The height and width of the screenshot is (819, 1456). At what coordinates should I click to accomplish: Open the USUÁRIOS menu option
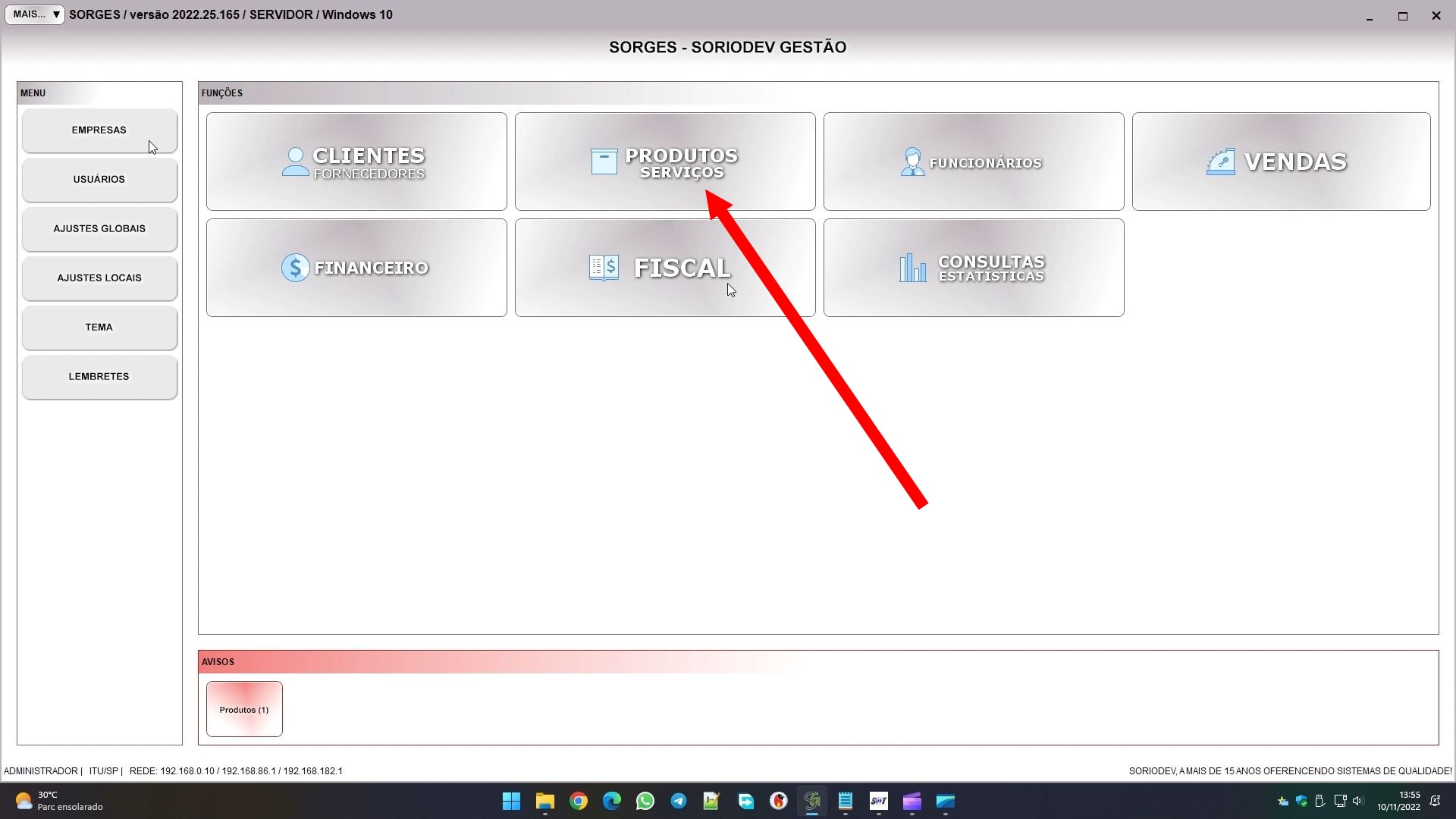coord(99,180)
